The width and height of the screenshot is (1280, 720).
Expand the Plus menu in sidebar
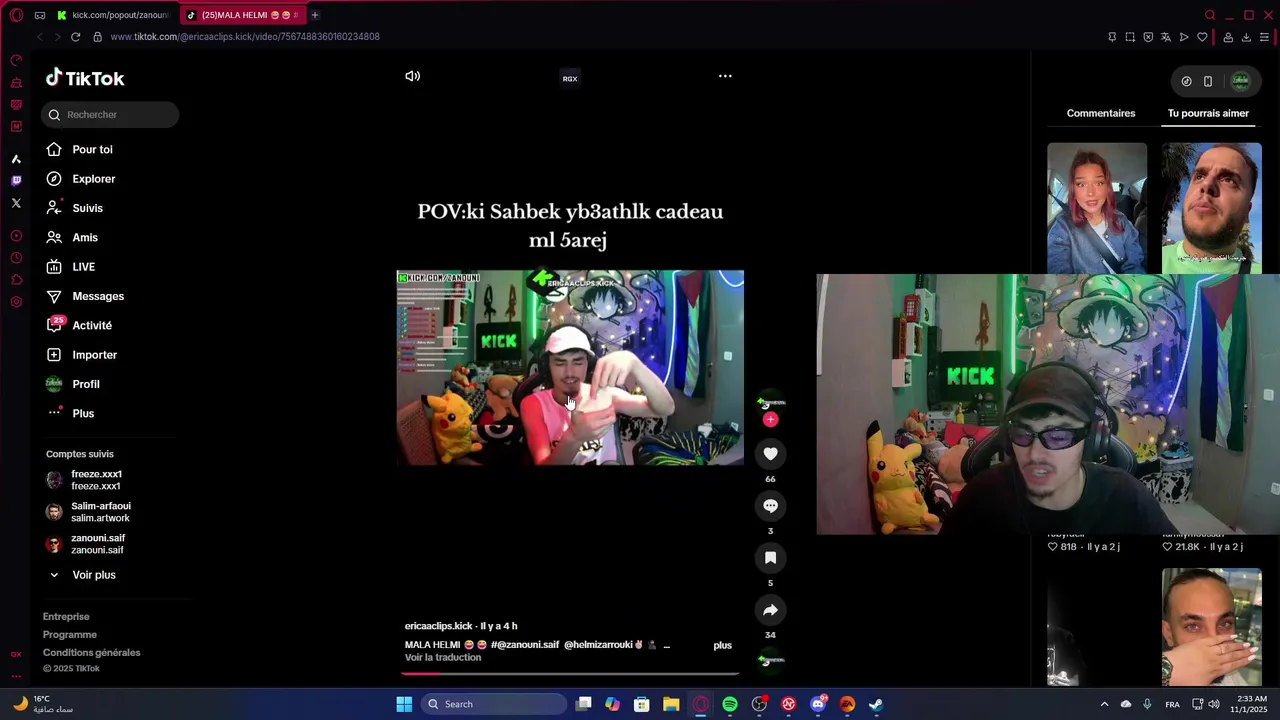click(x=70, y=414)
